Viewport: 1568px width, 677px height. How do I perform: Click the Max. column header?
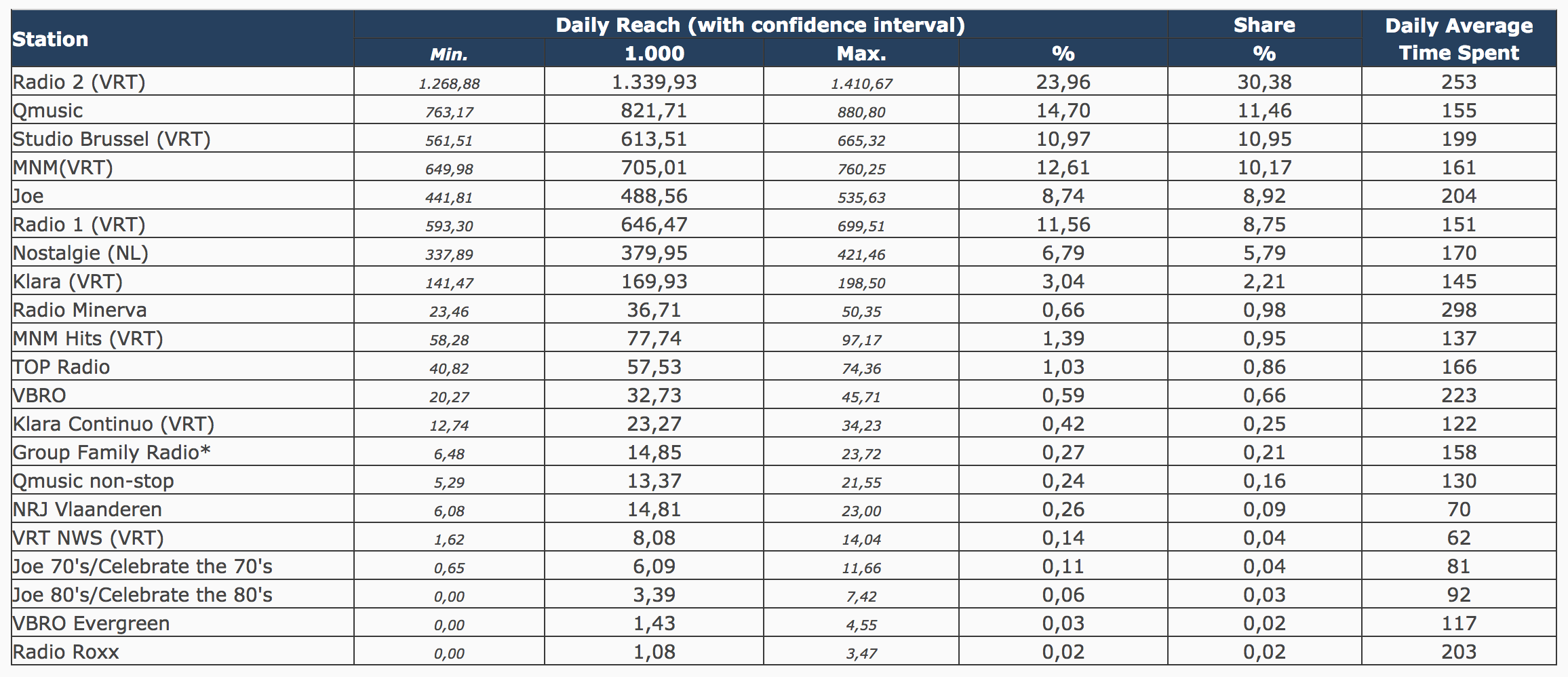pyautogui.click(x=861, y=54)
